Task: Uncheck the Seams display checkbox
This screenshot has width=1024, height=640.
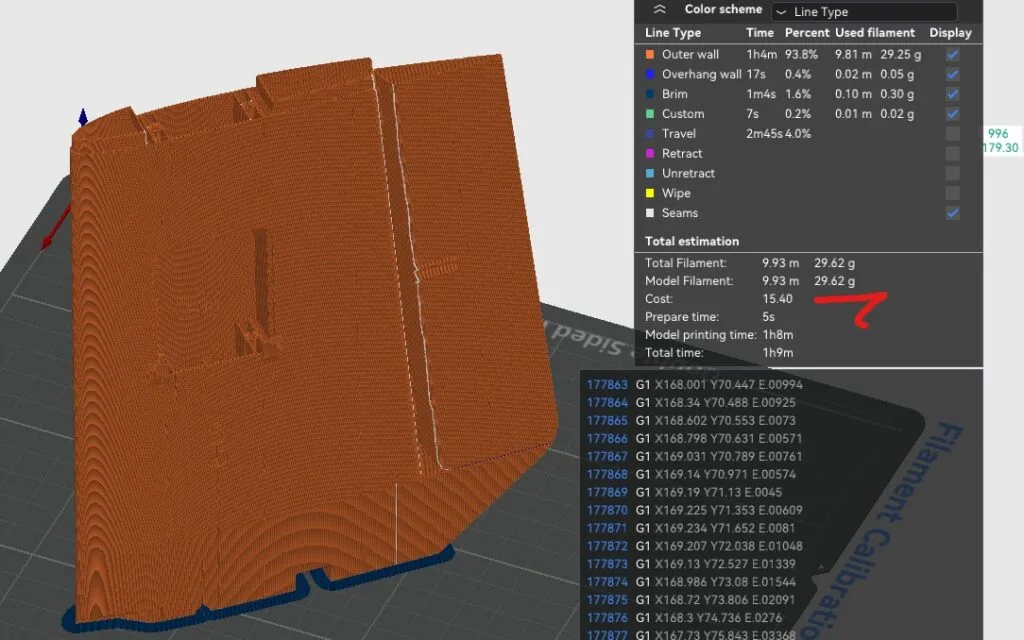Action: click(952, 213)
